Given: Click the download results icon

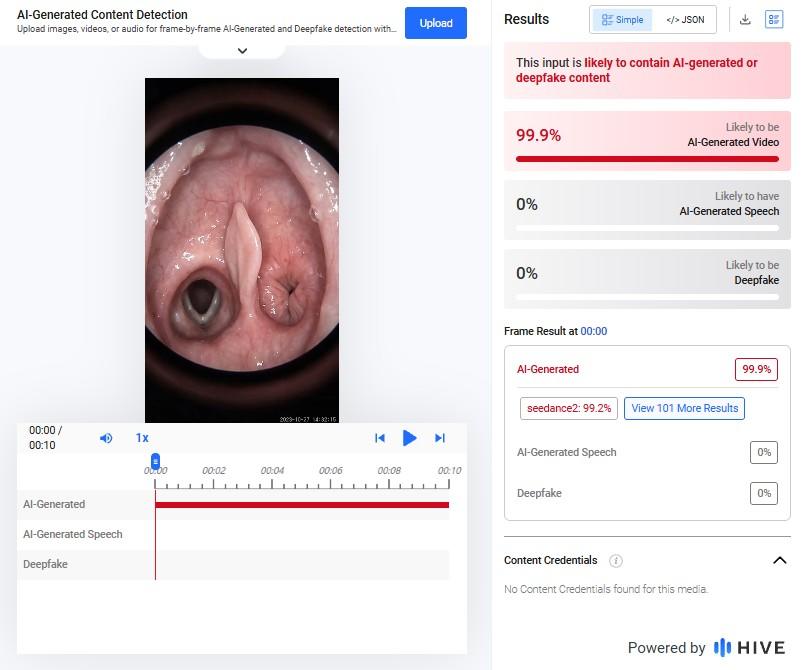Looking at the screenshot, I should click(745, 20).
